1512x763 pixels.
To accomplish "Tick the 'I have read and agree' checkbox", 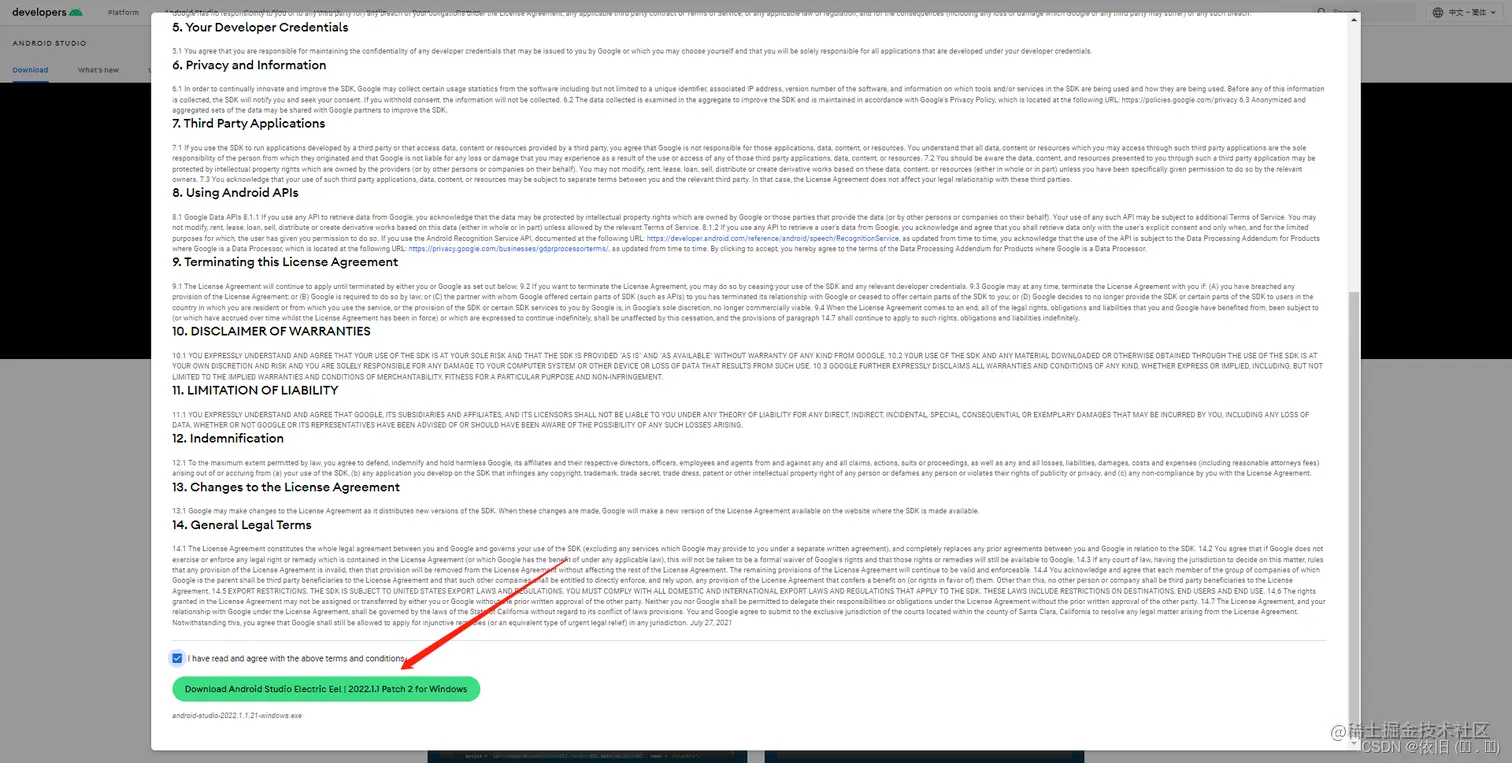I will tap(177, 658).
